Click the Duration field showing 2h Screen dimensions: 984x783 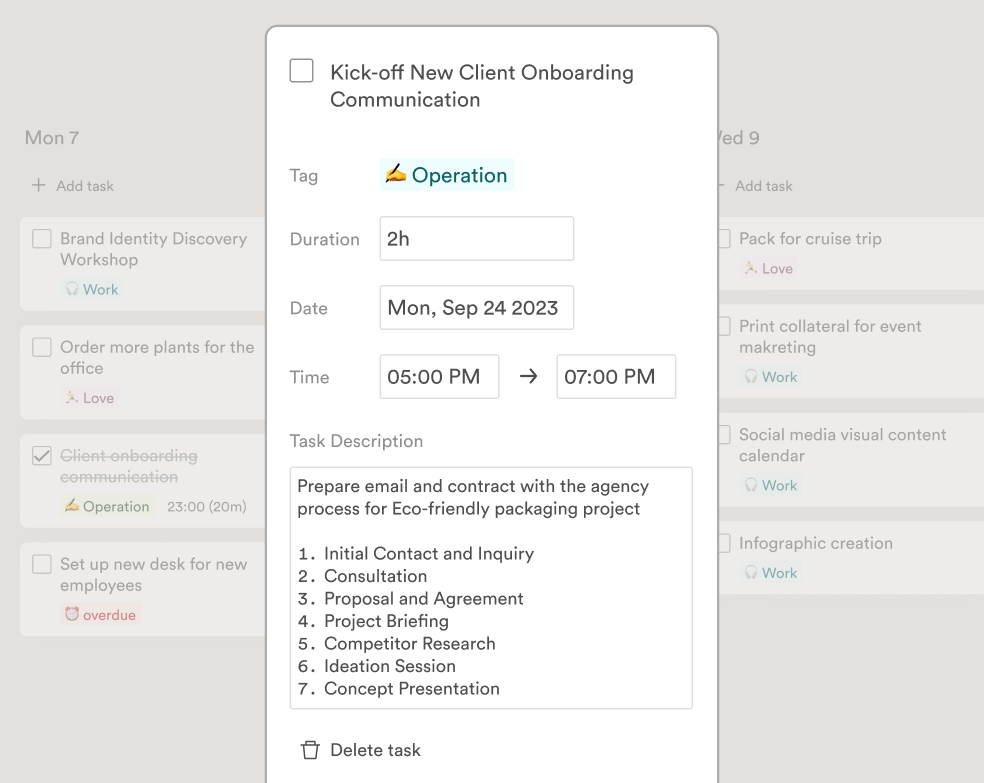pyautogui.click(x=476, y=238)
